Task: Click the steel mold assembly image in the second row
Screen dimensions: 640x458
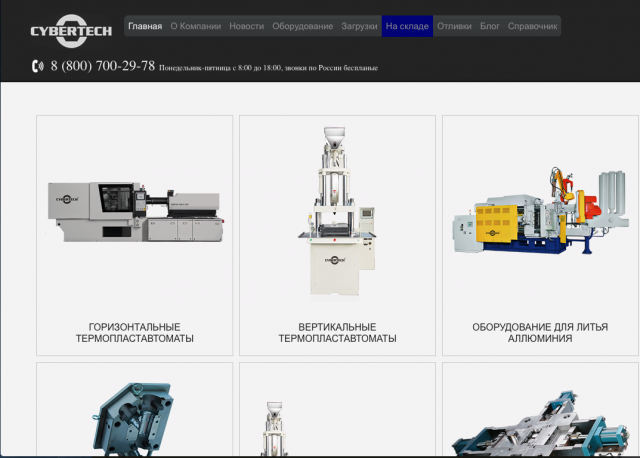Action: click(x=540, y=423)
